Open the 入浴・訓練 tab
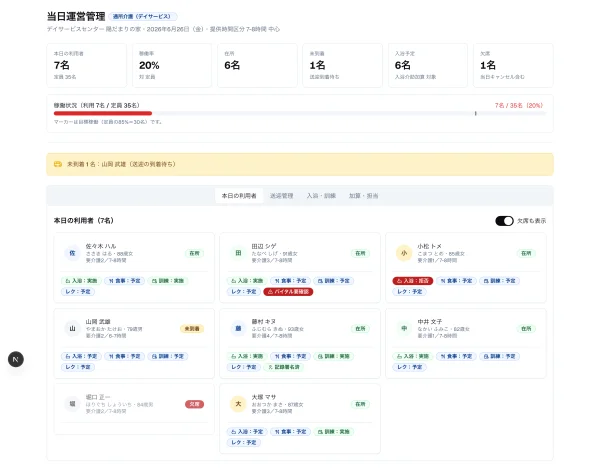This screenshot has width=600, height=471. pos(321,196)
